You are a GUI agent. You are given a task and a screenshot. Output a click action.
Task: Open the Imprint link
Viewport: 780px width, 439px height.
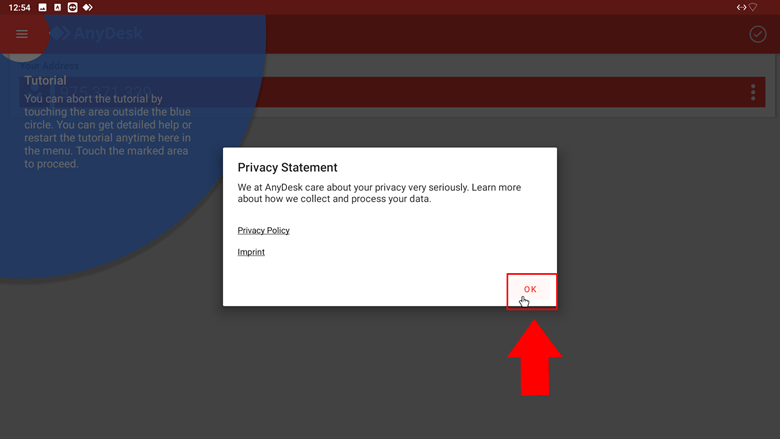[251, 252]
